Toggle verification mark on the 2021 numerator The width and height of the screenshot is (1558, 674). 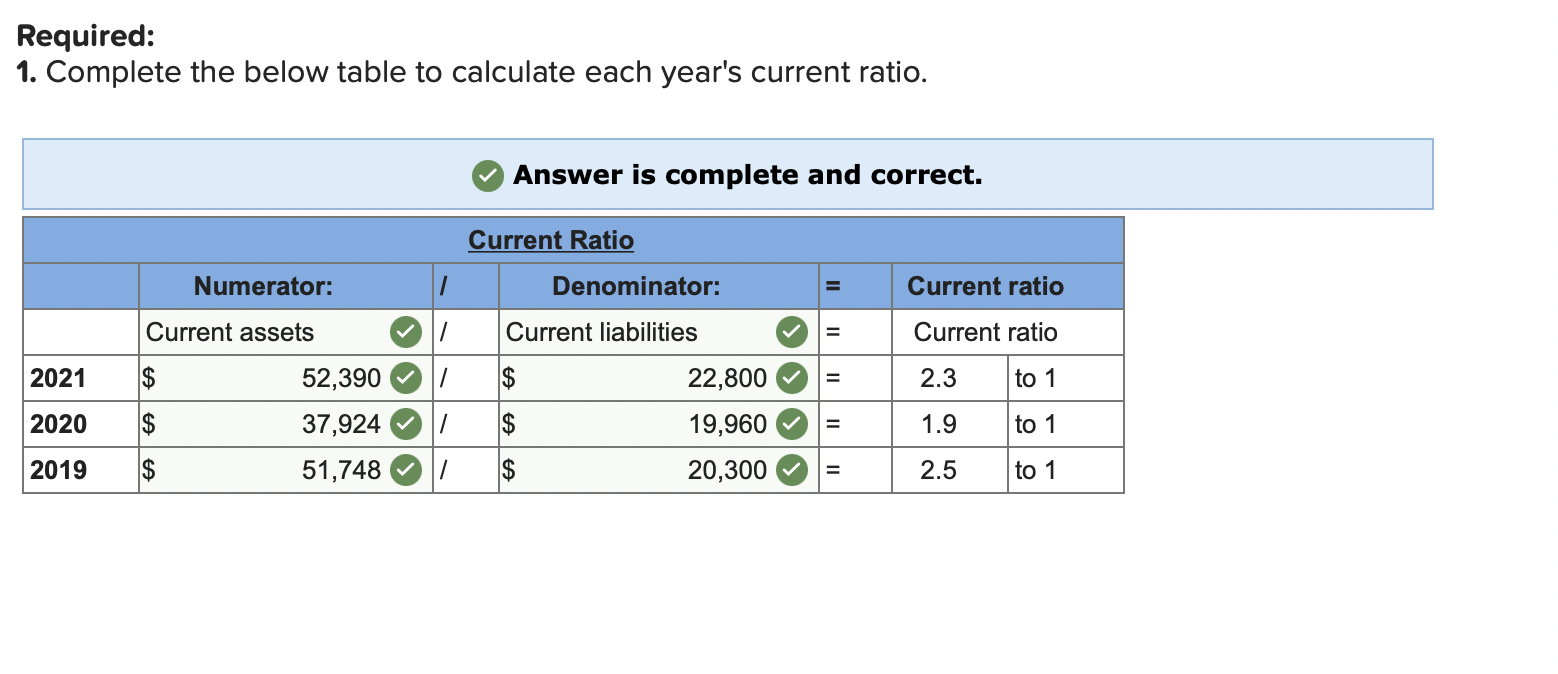405,378
